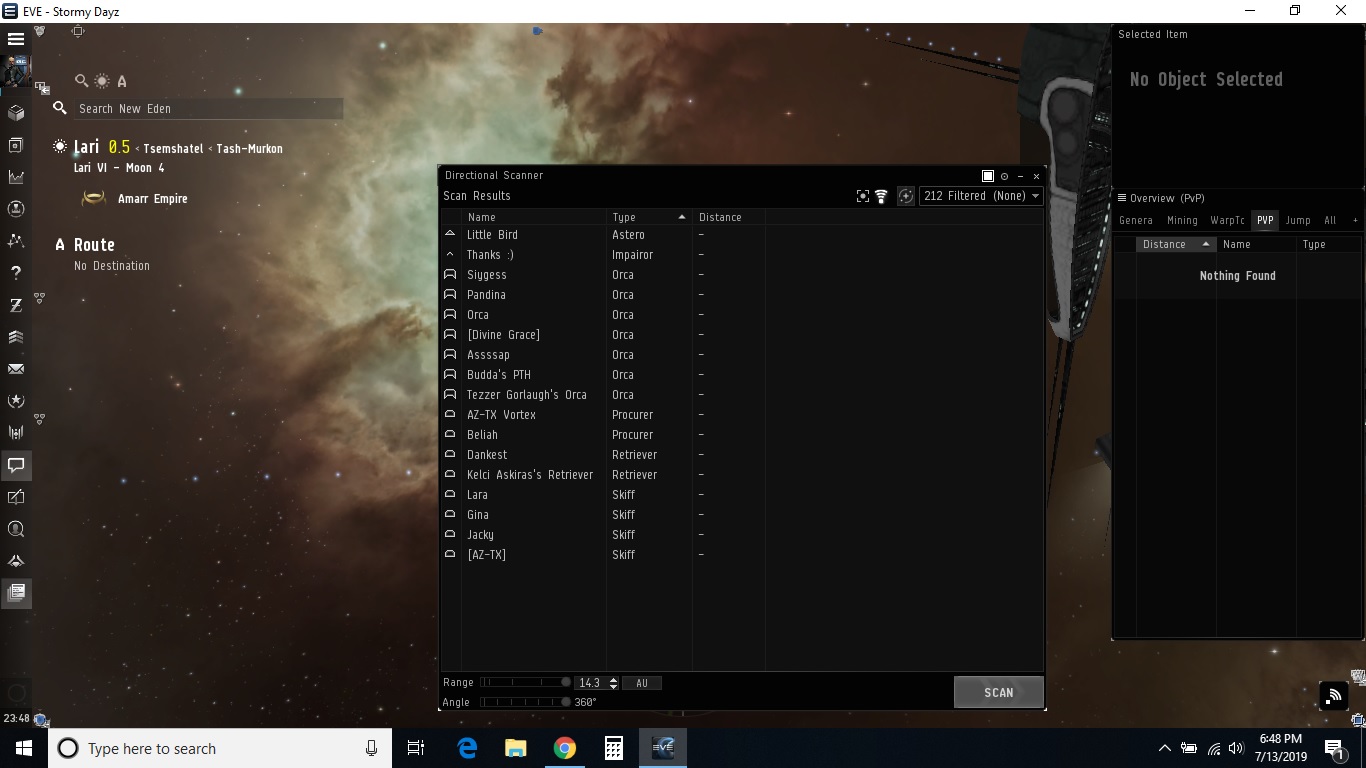Image resolution: width=1366 pixels, height=768 pixels.
Task: Click the Route header label
Action: coord(94,245)
